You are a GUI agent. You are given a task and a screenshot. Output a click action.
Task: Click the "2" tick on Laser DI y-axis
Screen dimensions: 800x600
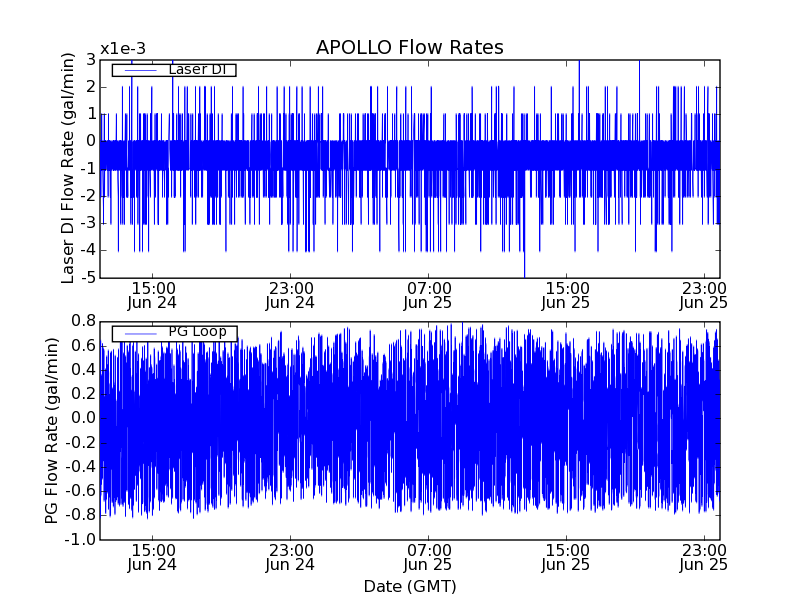tap(91, 87)
